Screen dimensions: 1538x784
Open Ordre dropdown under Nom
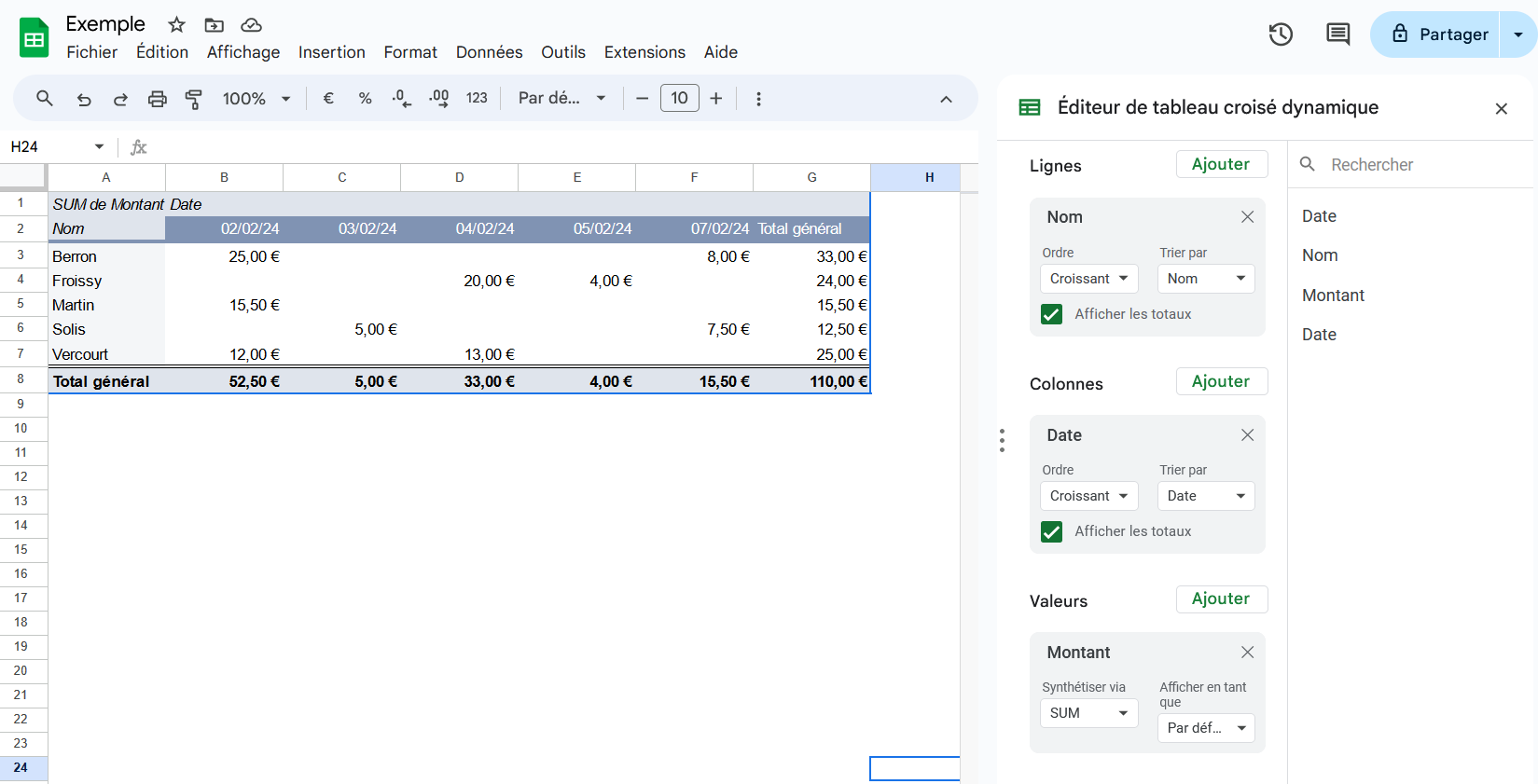pos(1088,279)
